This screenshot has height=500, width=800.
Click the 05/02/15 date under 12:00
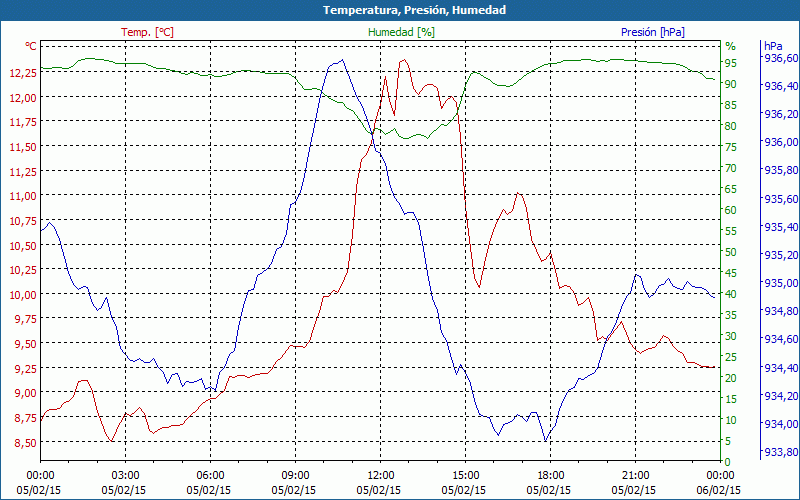[380, 490]
